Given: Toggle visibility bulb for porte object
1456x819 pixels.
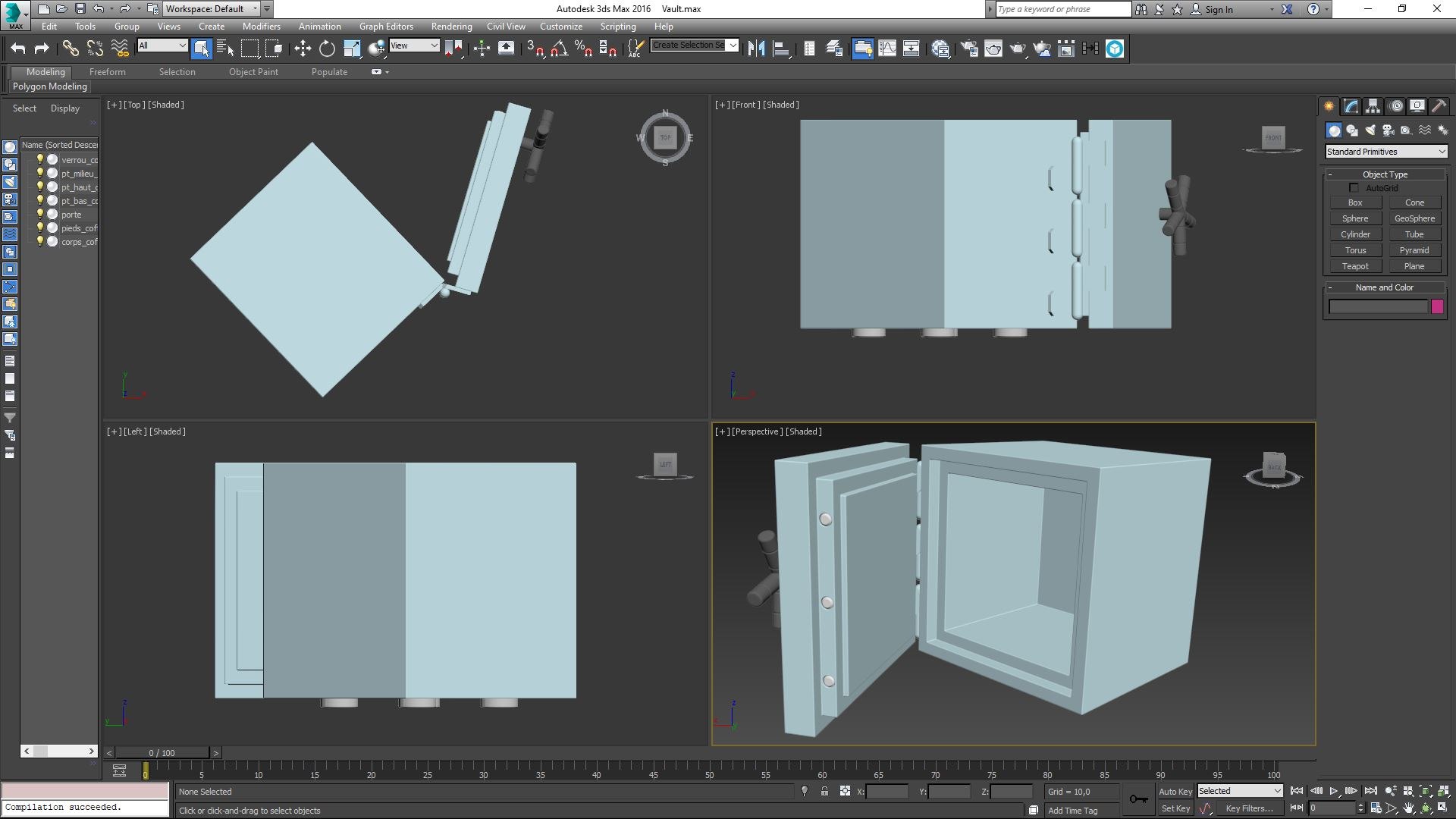Looking at the screenshot, I should coord(40,215).
